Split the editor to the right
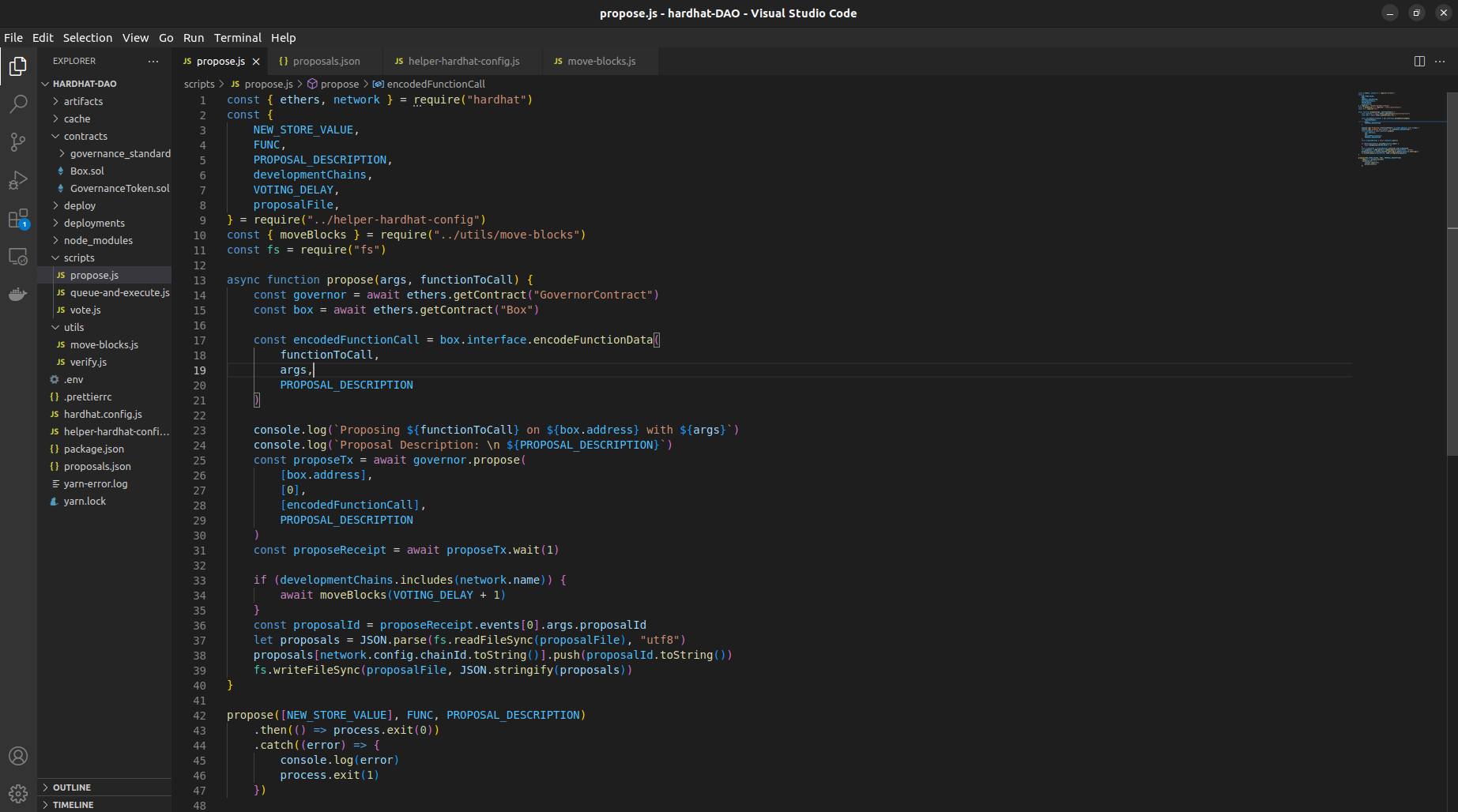 (x=1419, y=61)
